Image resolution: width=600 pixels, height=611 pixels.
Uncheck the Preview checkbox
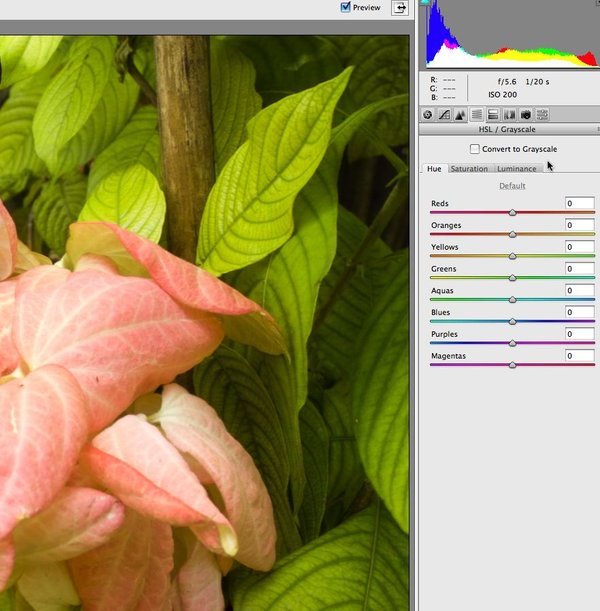[346, 7]
